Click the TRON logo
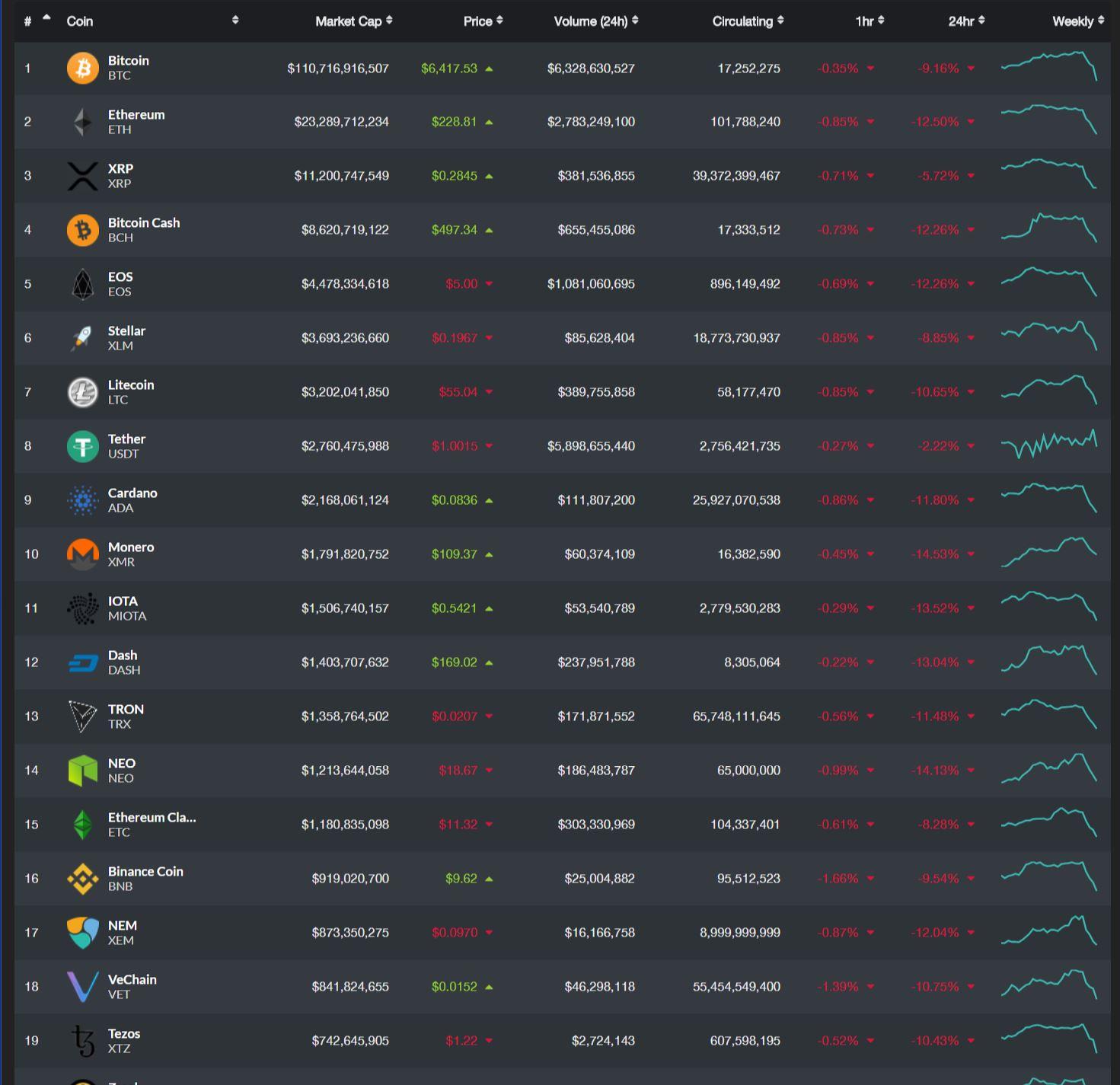 tap(83, 716)
